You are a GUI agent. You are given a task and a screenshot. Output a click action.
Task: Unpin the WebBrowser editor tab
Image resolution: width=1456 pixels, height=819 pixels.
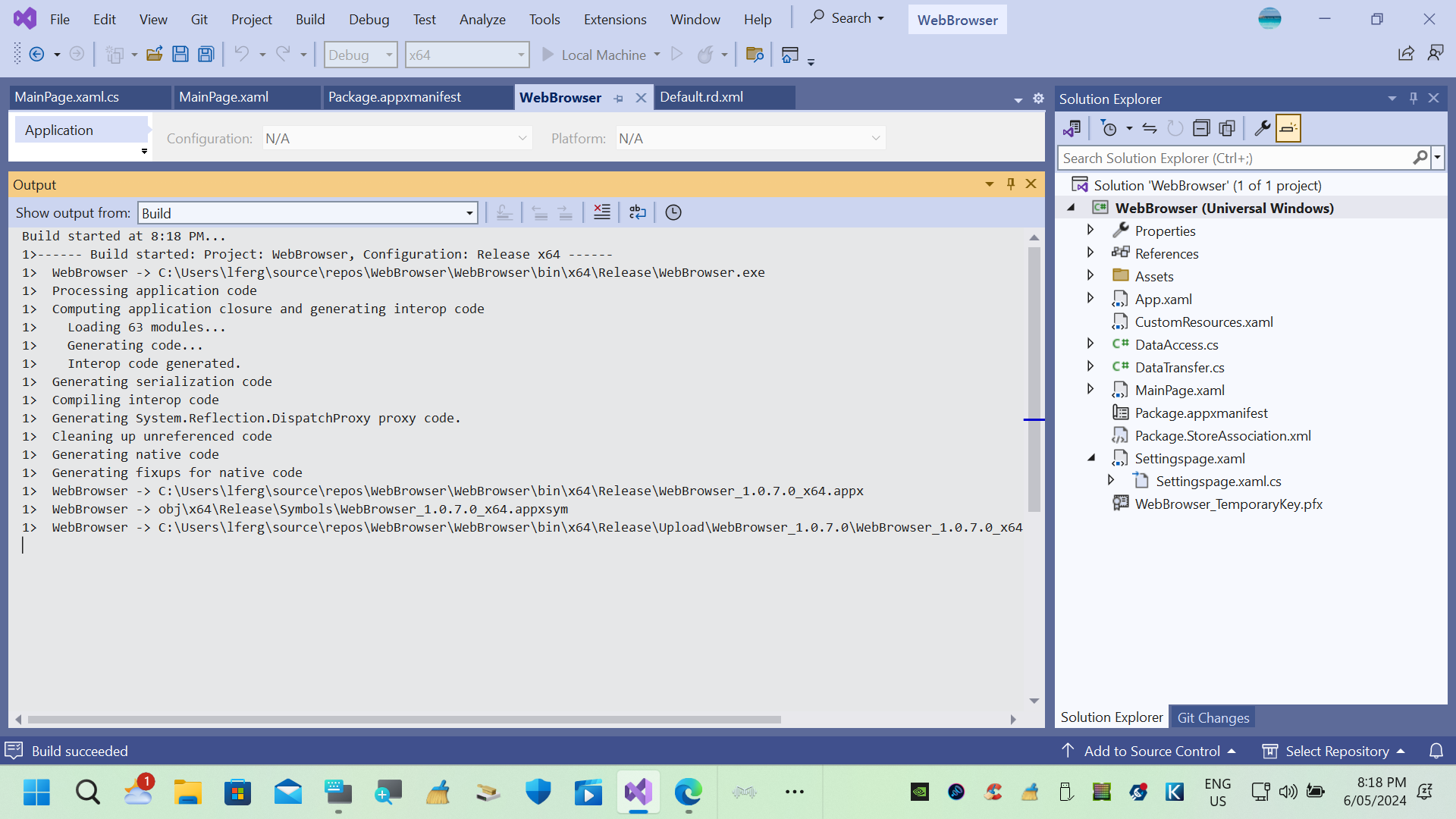(x=619, y=98)
